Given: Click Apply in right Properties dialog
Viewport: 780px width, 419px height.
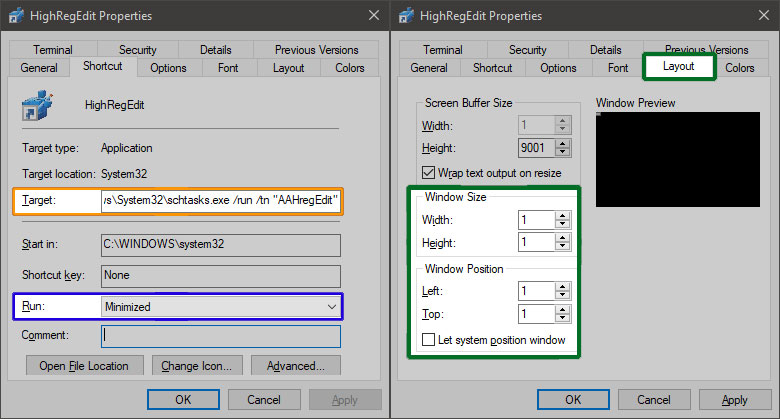Looking at the screenshot, I should click(735, 400).
